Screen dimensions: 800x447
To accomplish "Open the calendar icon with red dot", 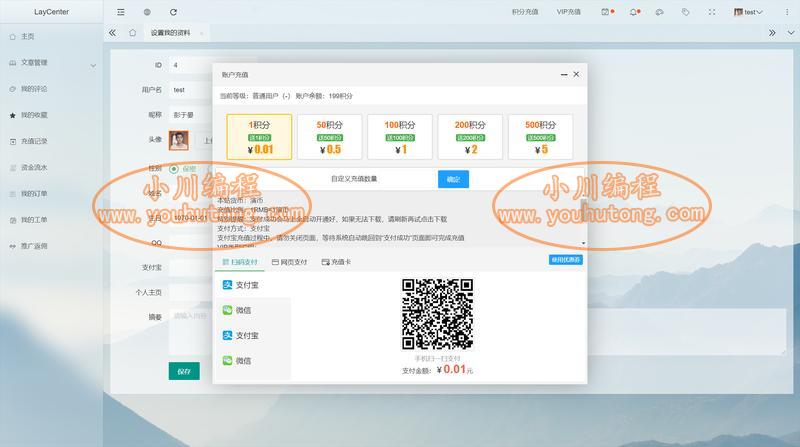I will [607, 12].
